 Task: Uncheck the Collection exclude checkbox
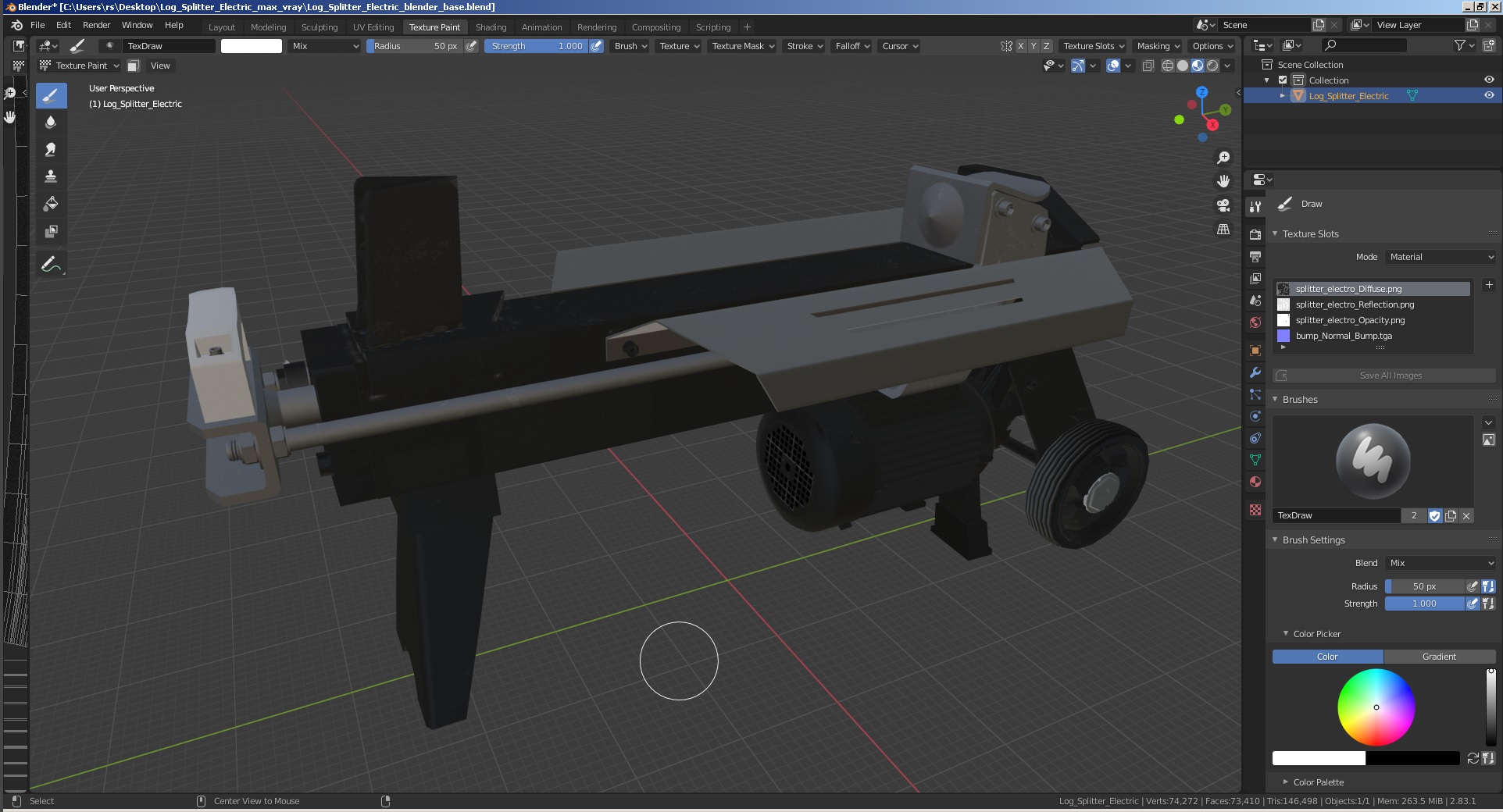[1283, 80]
